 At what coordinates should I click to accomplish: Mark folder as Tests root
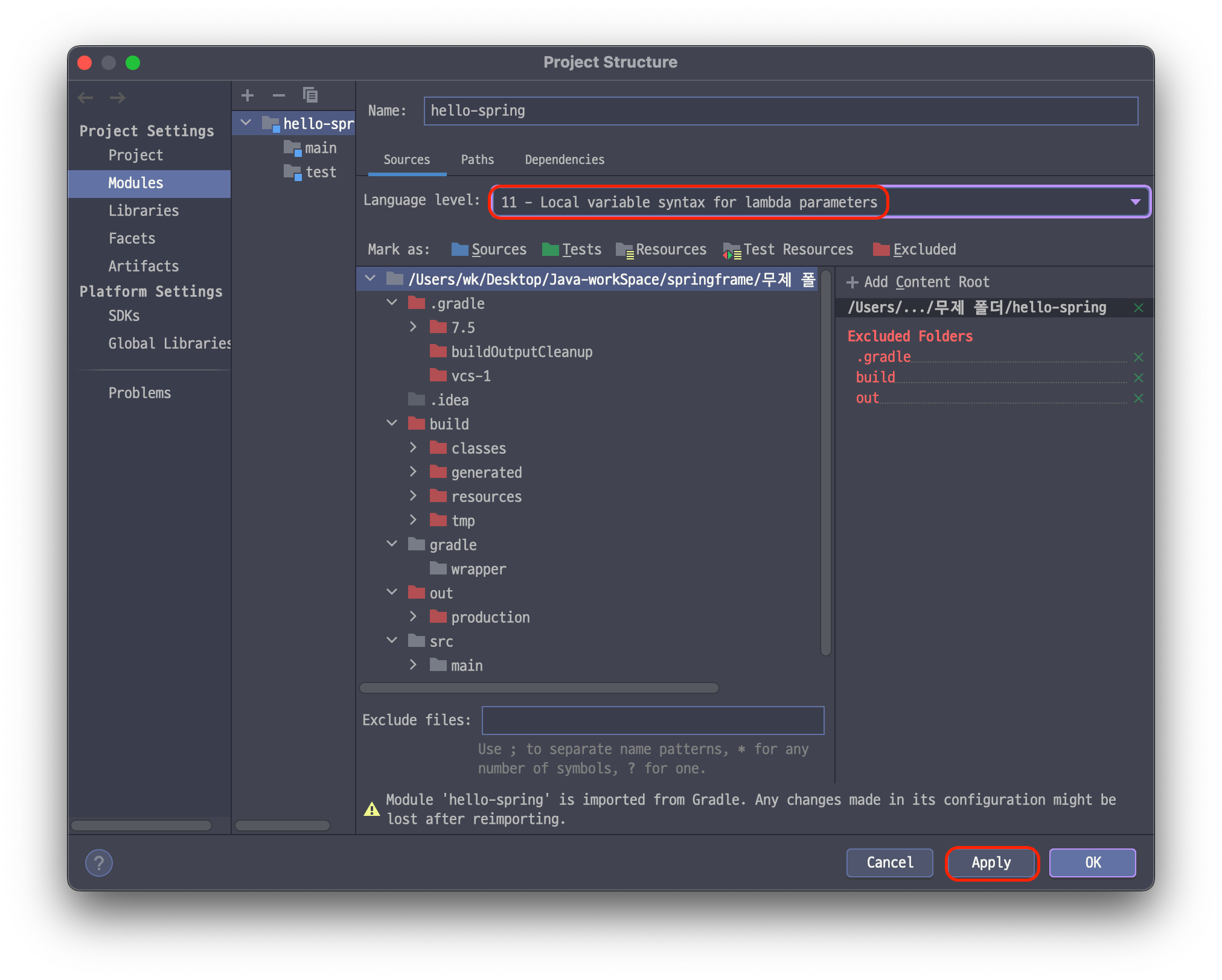pyautogui.click(x=572, y=249)
